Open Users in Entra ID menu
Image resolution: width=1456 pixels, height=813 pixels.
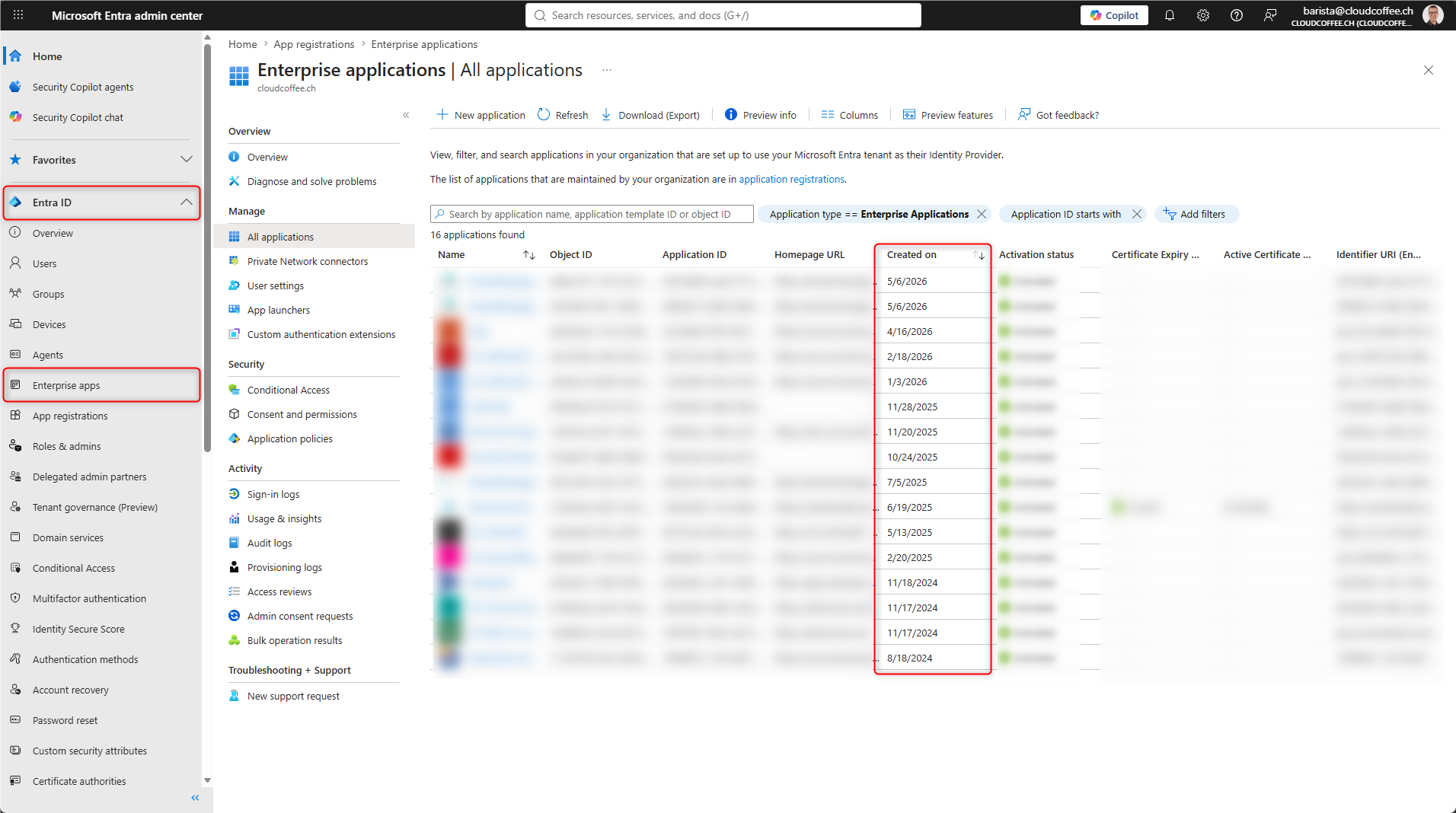(x=44, y=263)
